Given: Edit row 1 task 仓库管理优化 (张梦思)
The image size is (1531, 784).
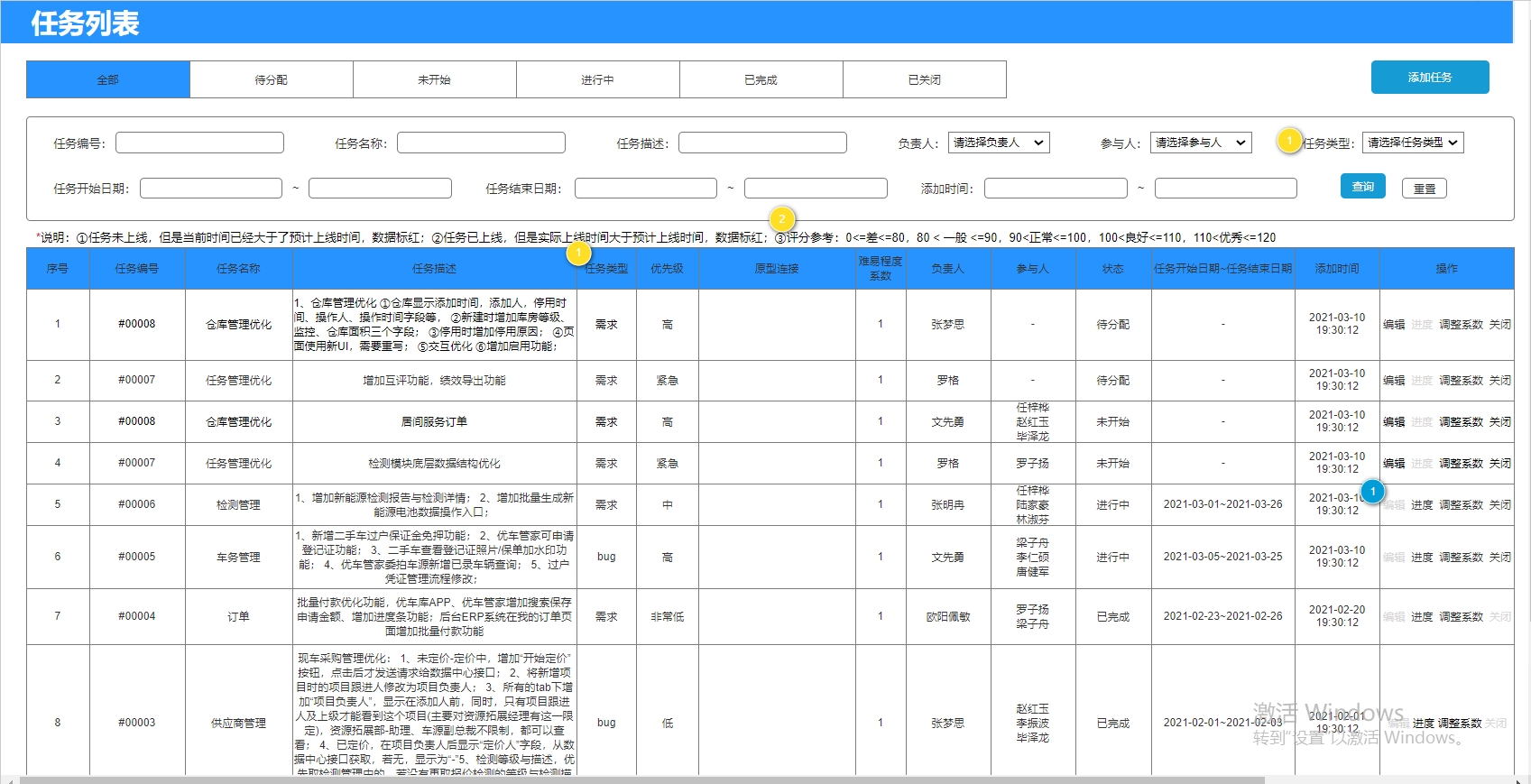Looking at the screenshot, I should (x=1394, y=325).
